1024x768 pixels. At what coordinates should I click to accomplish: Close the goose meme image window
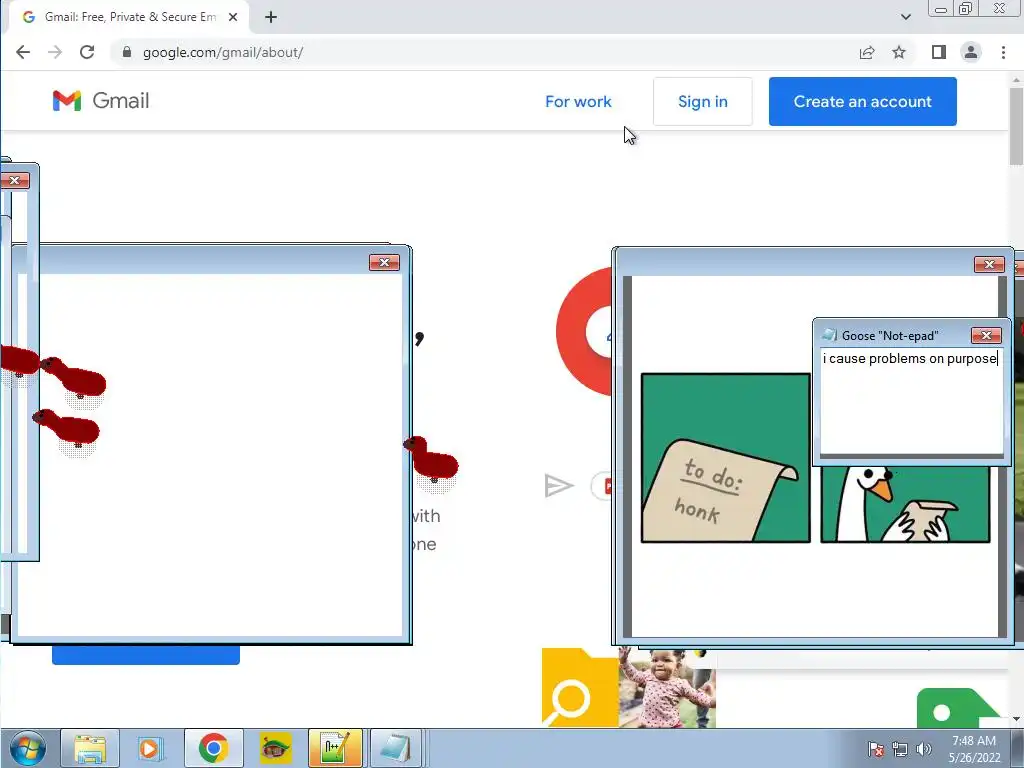click(x=989, y=264)
